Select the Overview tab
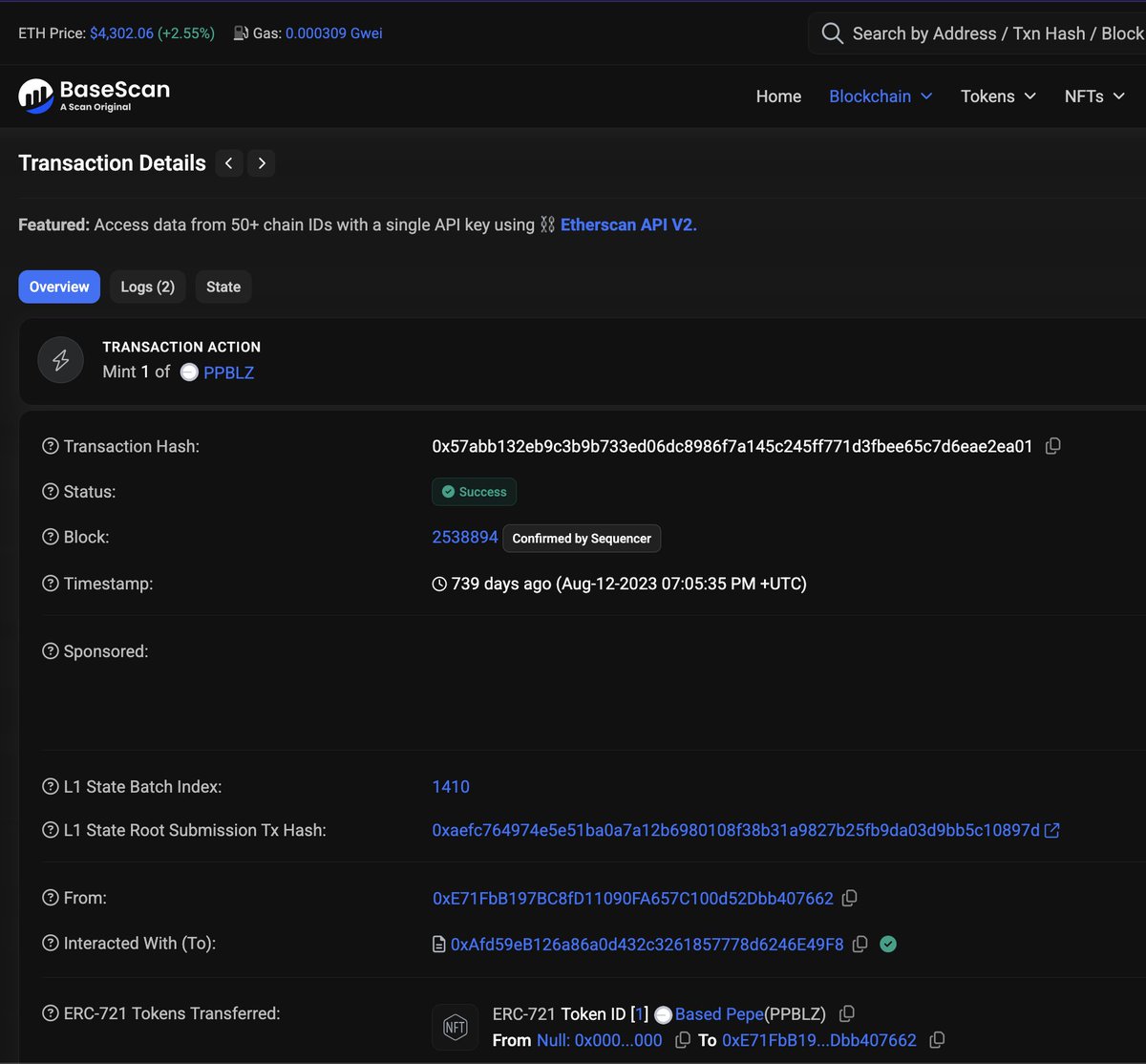Screen dimensions: 1146x1064 [59, 287]
